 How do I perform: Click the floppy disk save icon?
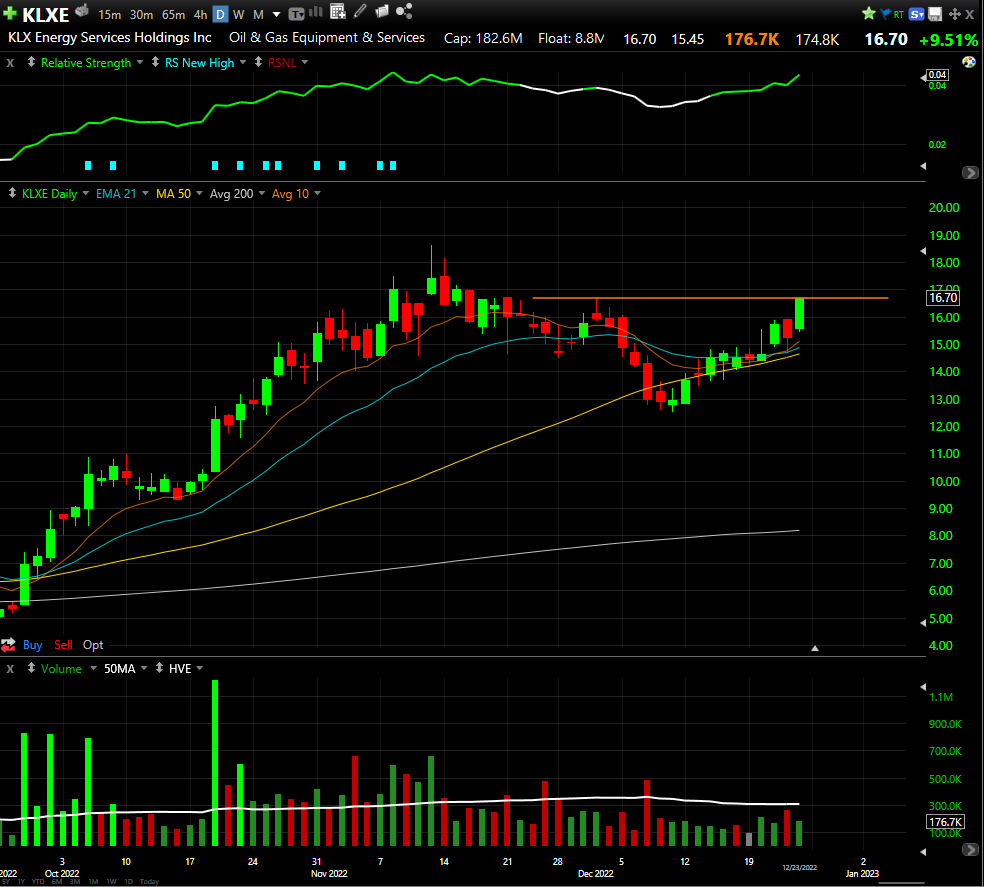pyautogui.click(x=935, y=14)
